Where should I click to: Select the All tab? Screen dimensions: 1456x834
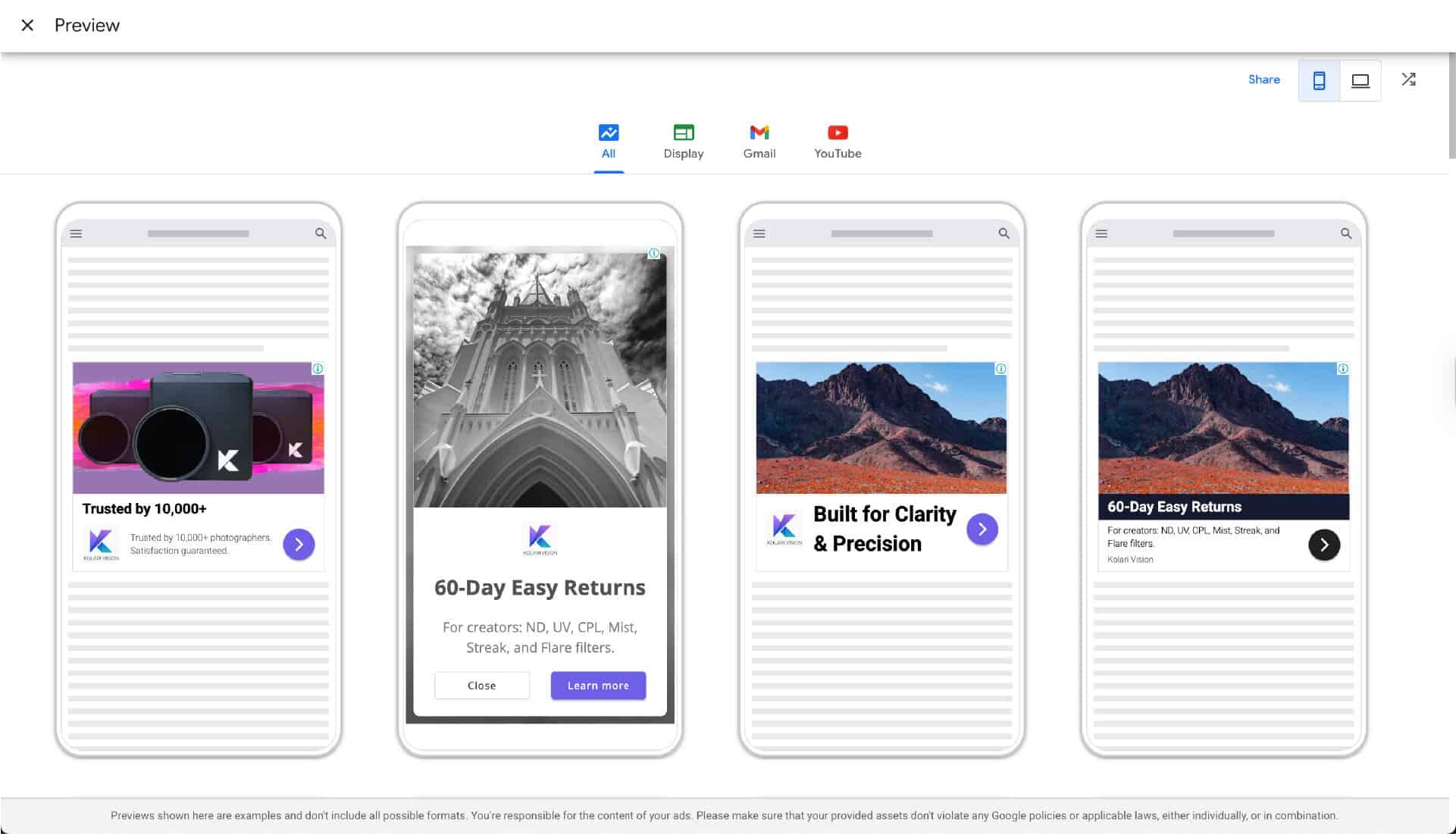click(608, 142)
